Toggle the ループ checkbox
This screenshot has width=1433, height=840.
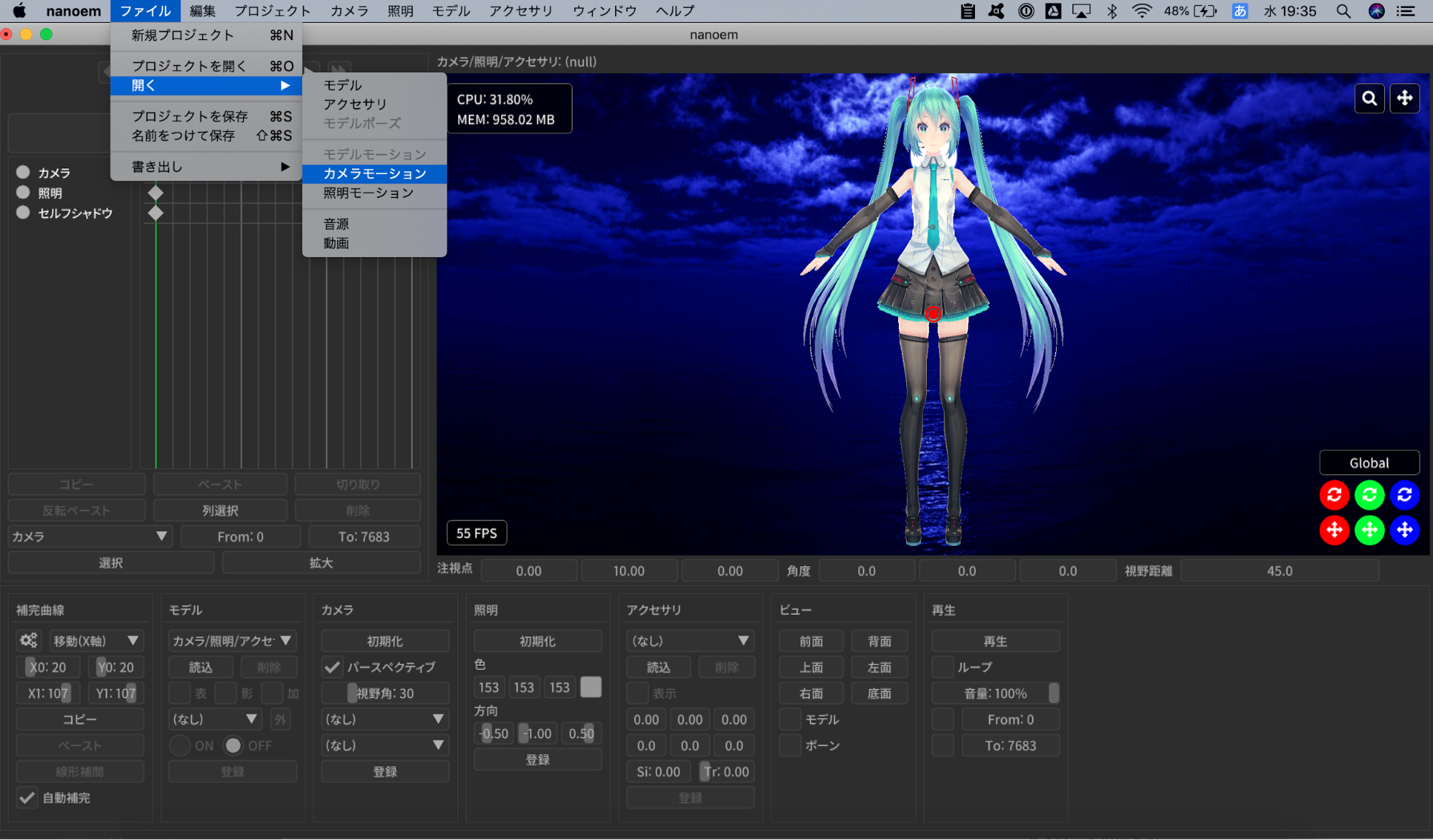pyautogui.click(x=943, y=667)
